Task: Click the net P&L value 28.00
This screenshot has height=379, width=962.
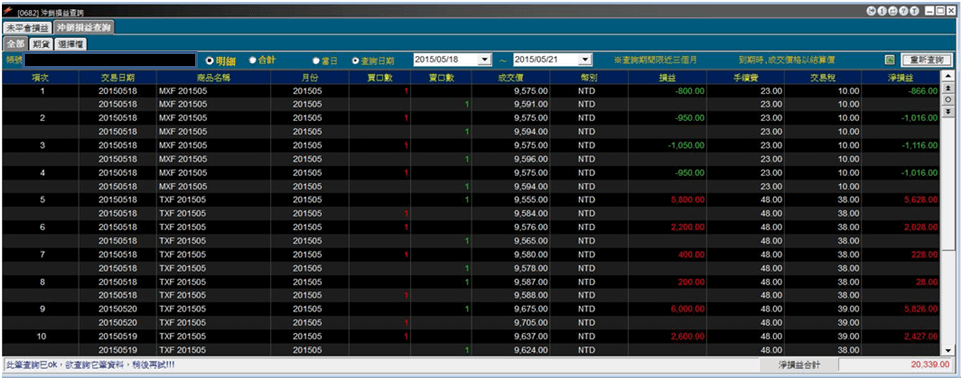Action: click(x=926, y=281)
